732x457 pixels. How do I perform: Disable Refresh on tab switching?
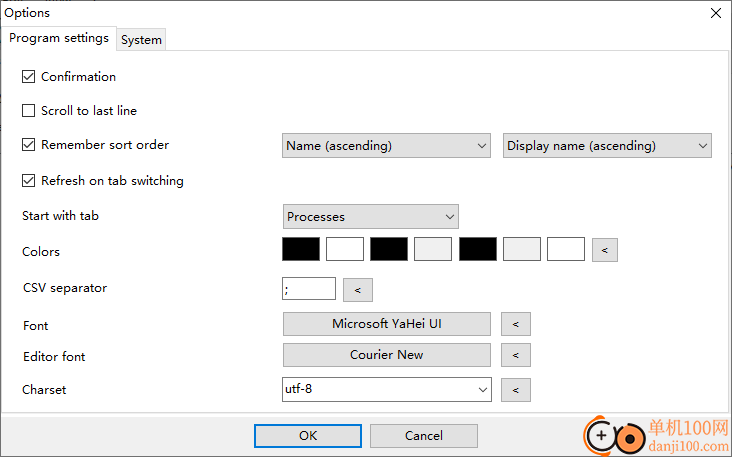point(29,181)
